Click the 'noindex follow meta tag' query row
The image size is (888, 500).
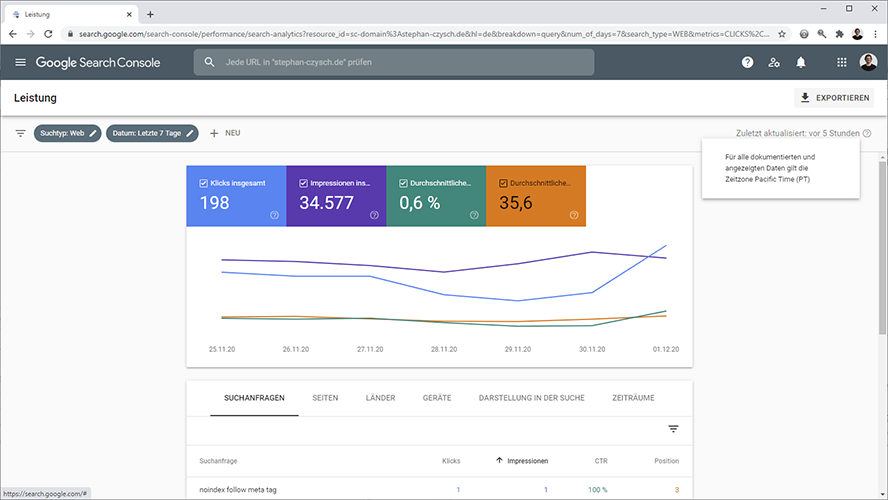[x=439, y=490]
